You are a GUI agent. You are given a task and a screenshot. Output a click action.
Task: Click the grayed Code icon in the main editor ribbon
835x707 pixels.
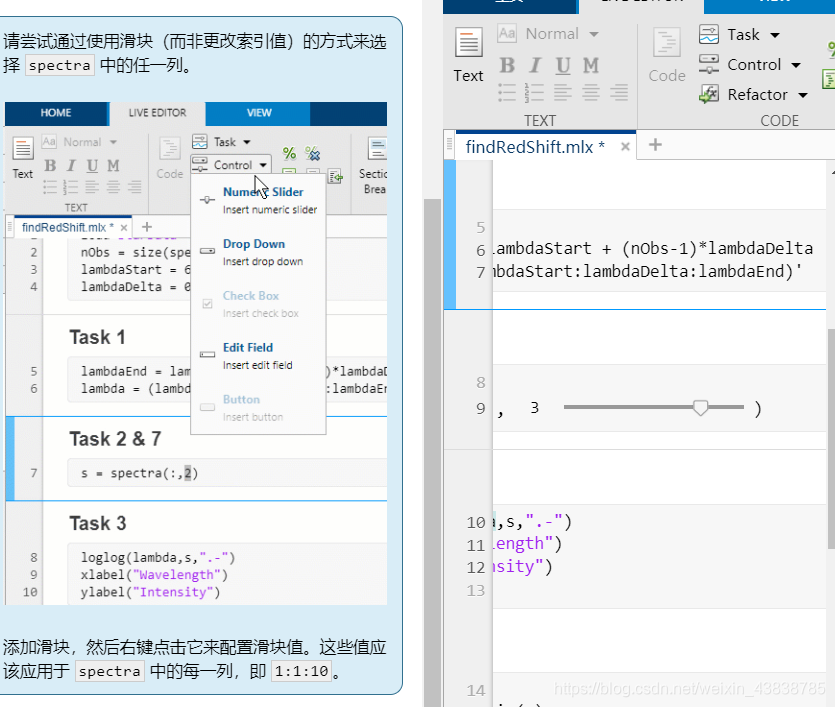(666, 54)
